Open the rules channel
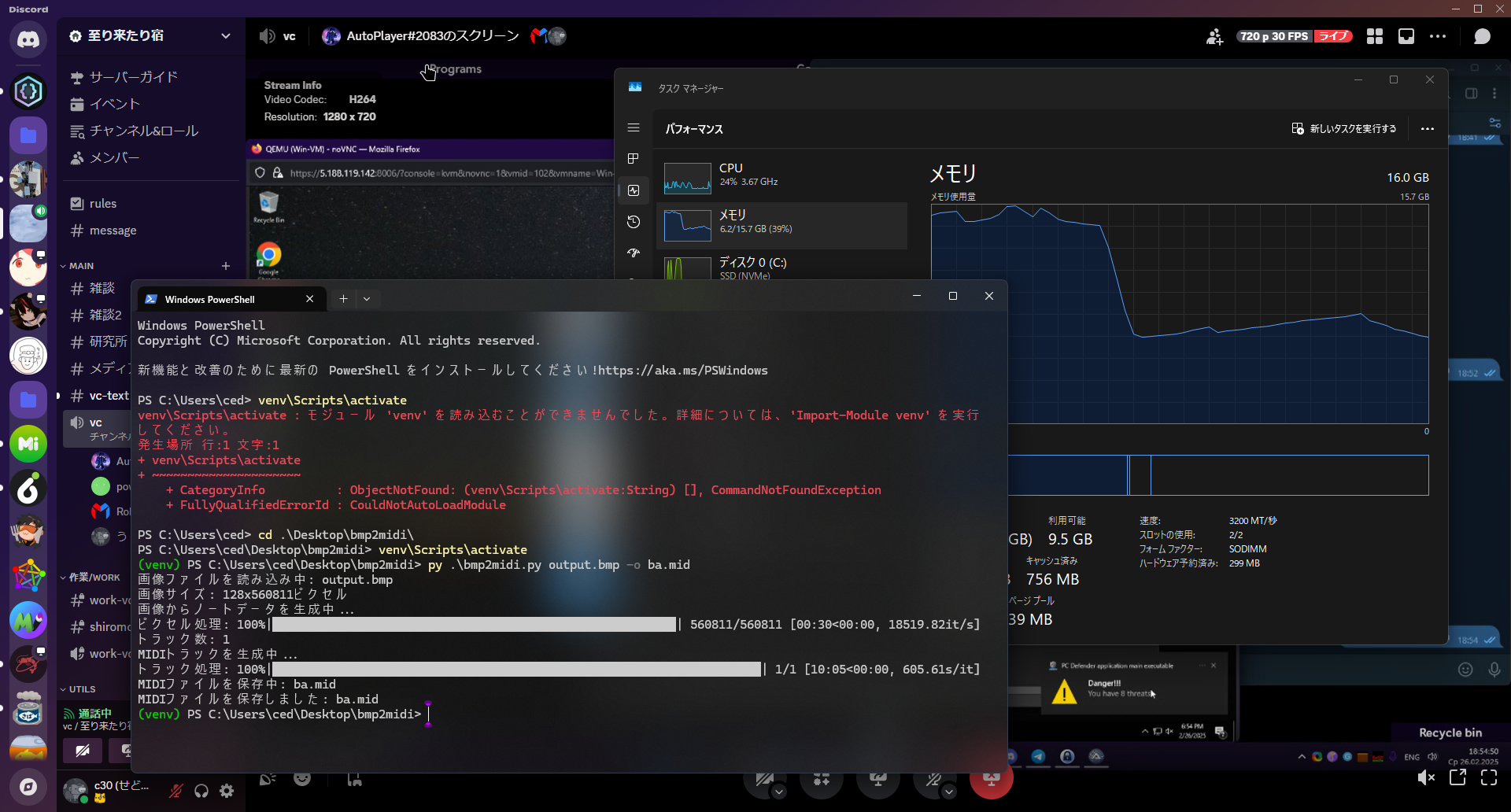The height and width of the screenshot is (812, 1511). tap(103, 204)
